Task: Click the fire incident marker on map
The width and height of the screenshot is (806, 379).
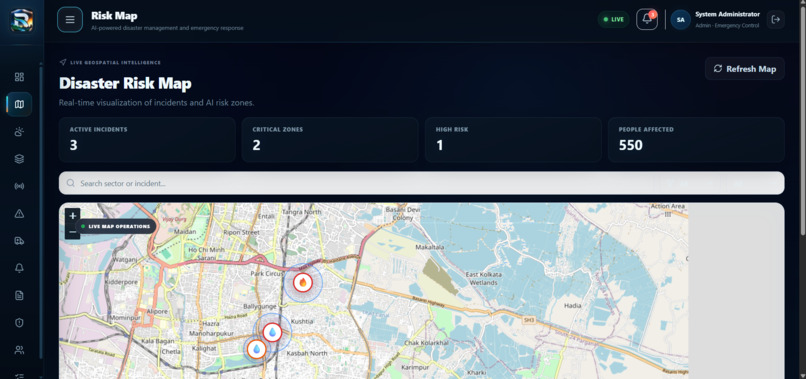Action: click(x=303, y=282)
